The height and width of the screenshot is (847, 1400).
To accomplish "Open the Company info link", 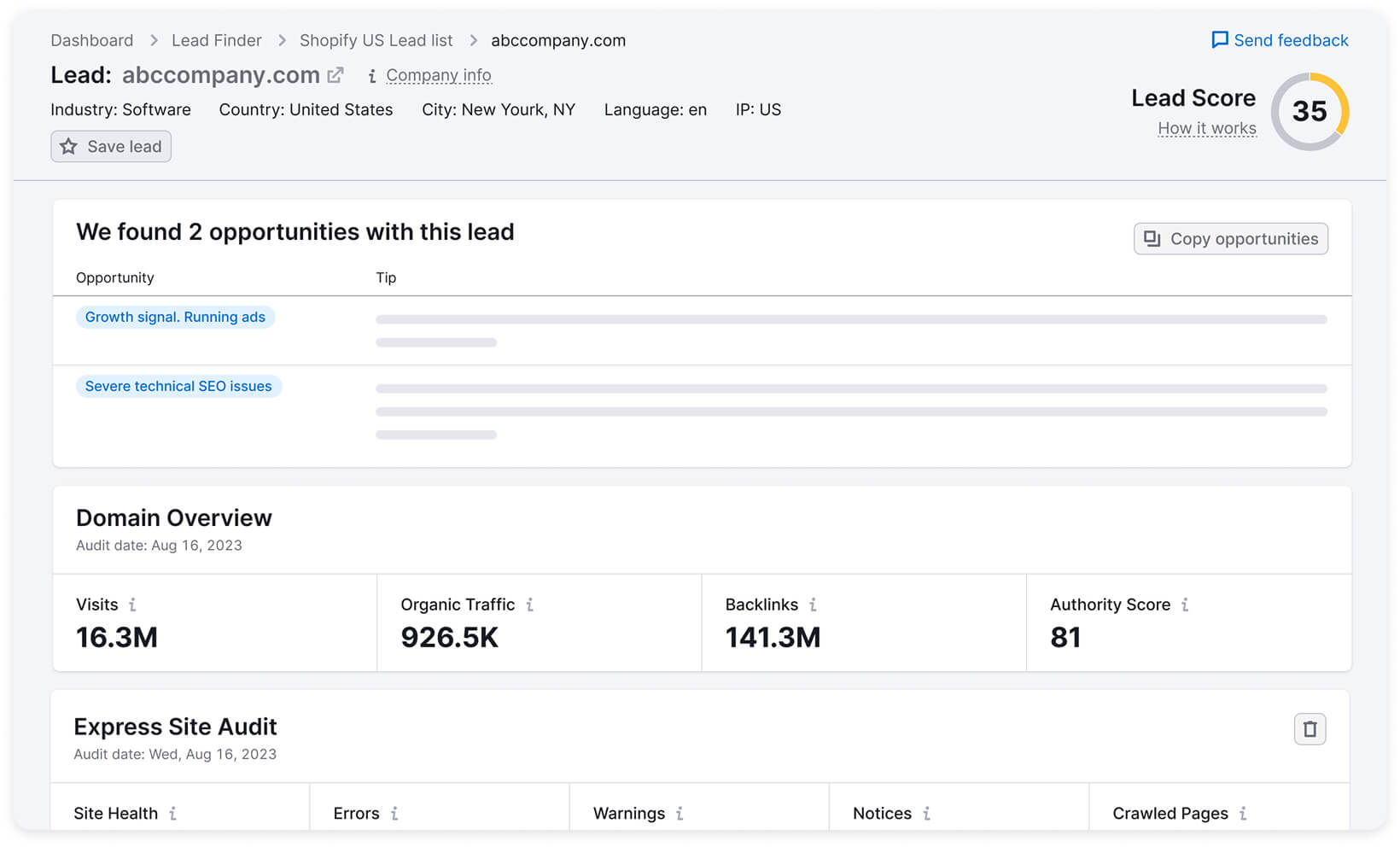I will pyautogui.click(x=438, y=75).
